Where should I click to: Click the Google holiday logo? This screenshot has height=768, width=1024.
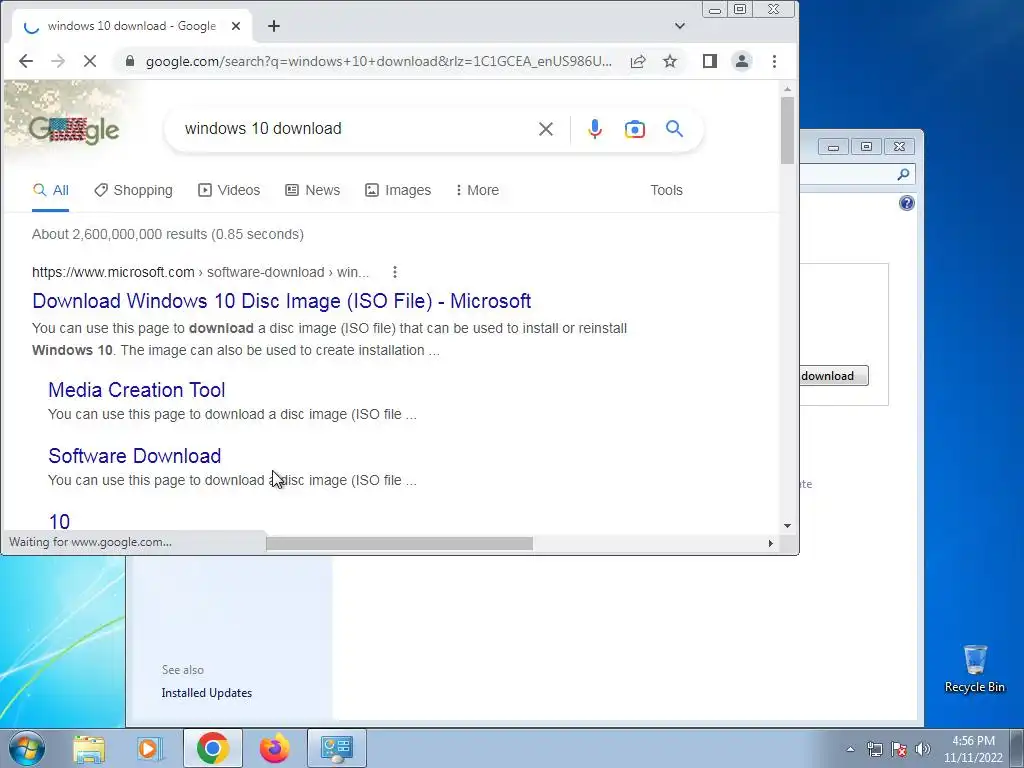(x=74, y=131)
